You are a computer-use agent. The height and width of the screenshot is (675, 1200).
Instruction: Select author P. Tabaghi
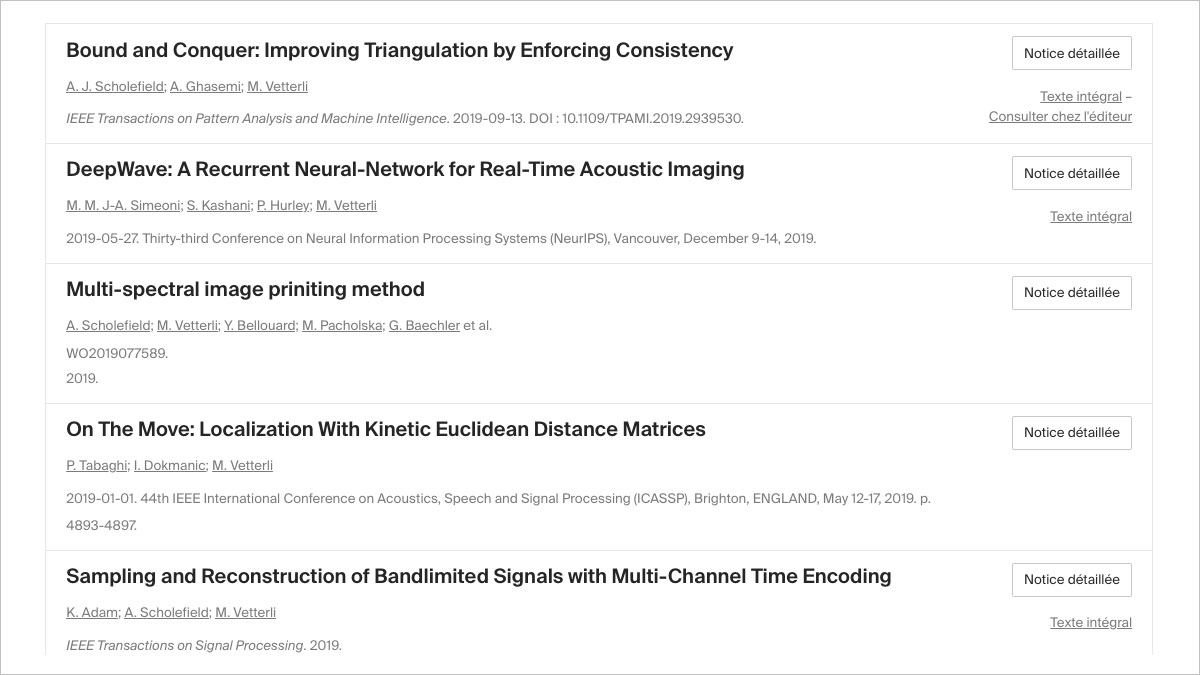coord(96,465)
